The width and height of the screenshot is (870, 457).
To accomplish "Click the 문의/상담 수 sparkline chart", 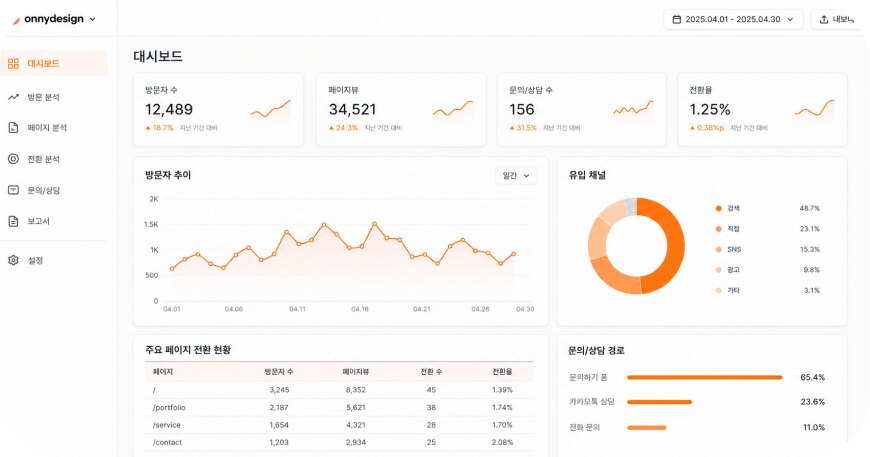I will [x=634, y=108].
